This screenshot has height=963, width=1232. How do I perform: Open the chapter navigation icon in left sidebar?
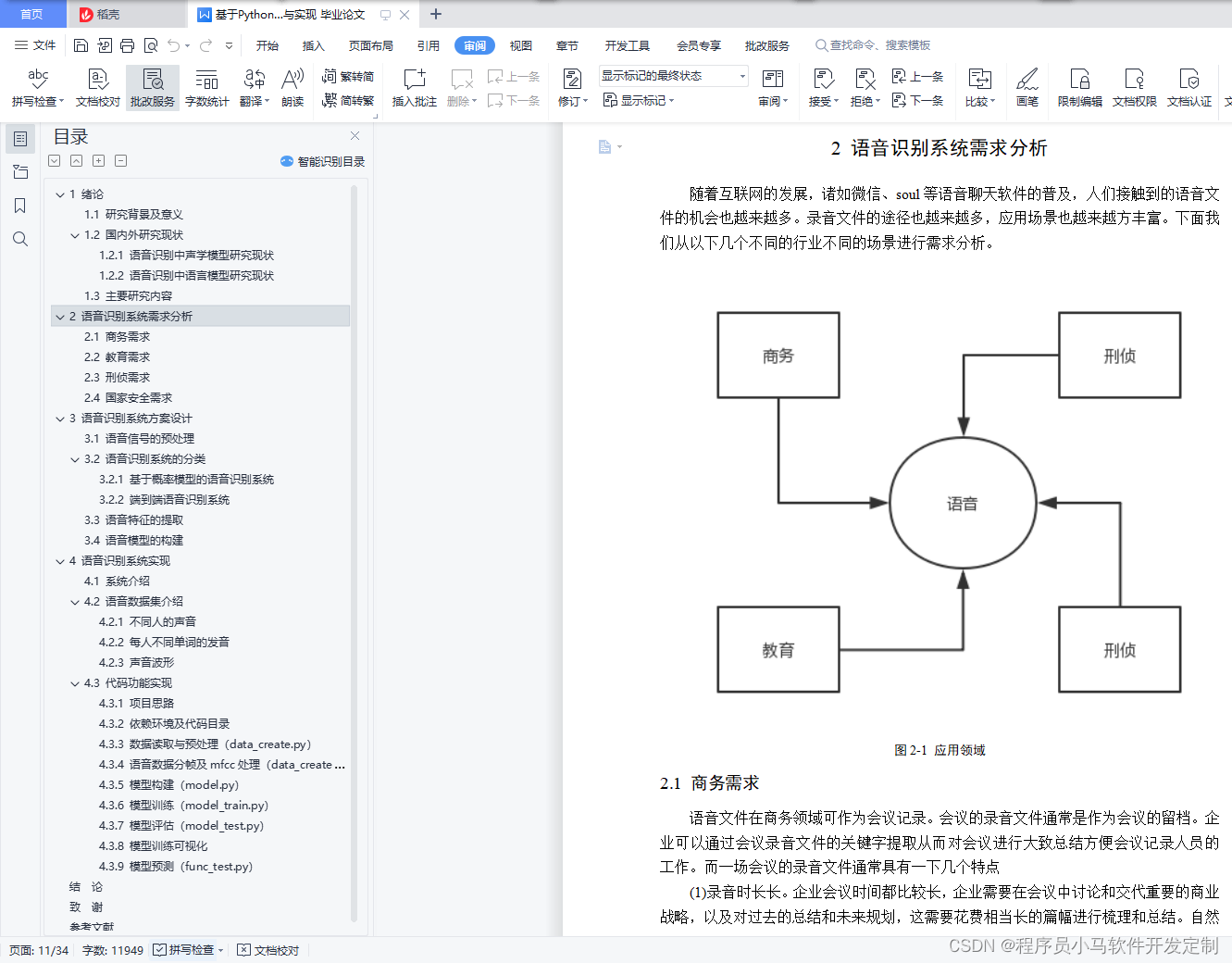tap(20, 172)
